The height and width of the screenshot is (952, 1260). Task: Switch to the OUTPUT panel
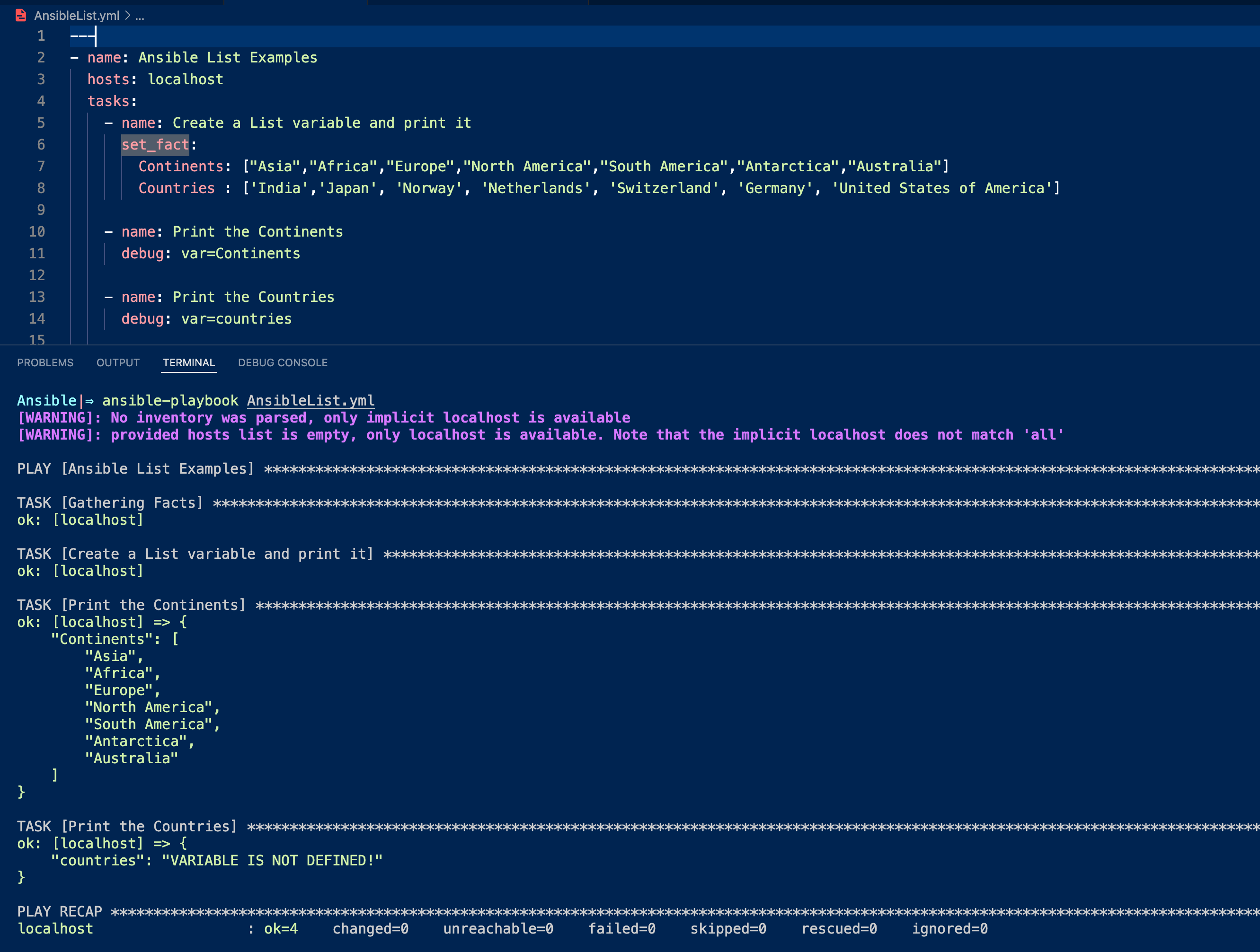(118, 363)
